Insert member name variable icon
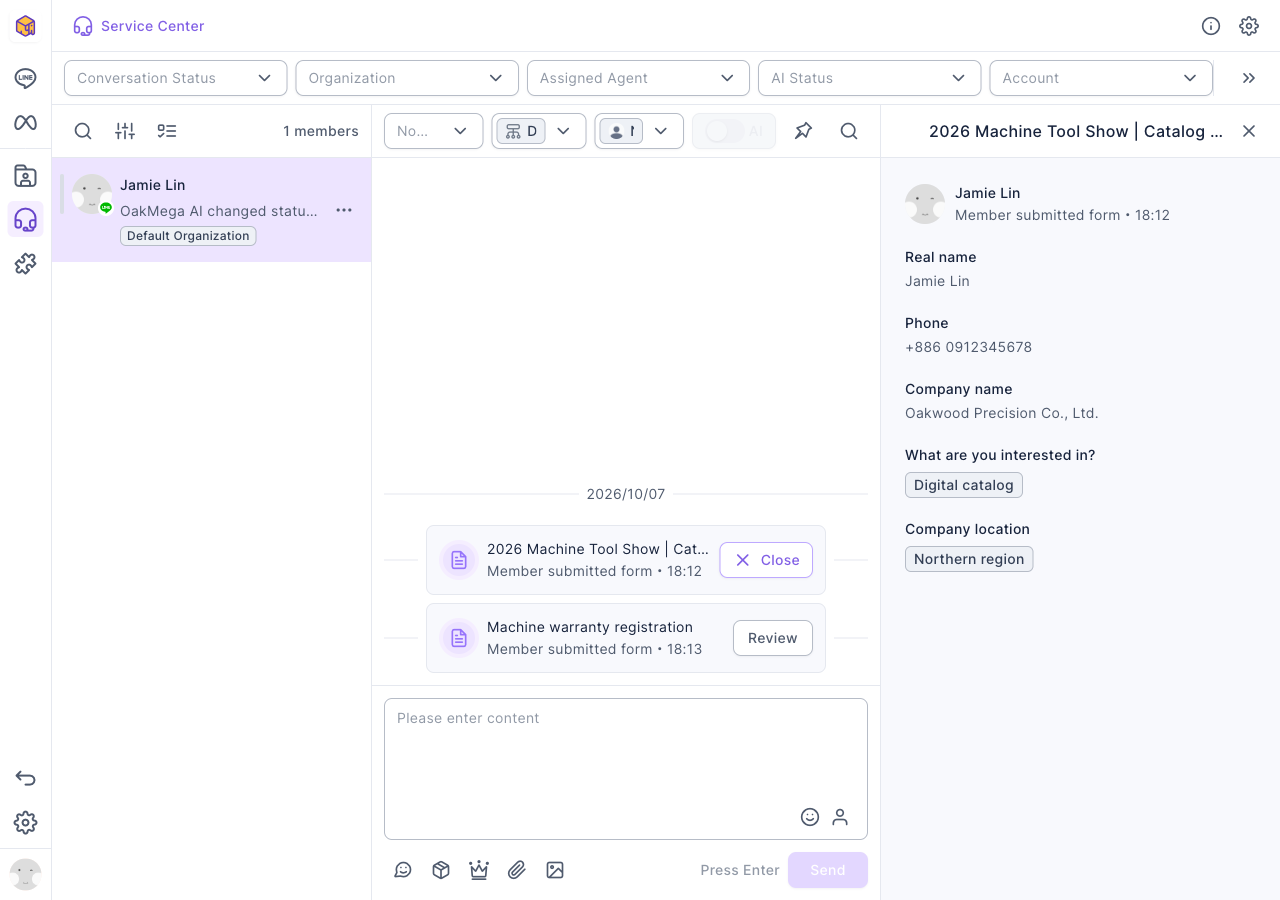The image size is (1280, 900). [x=840, y=817]
